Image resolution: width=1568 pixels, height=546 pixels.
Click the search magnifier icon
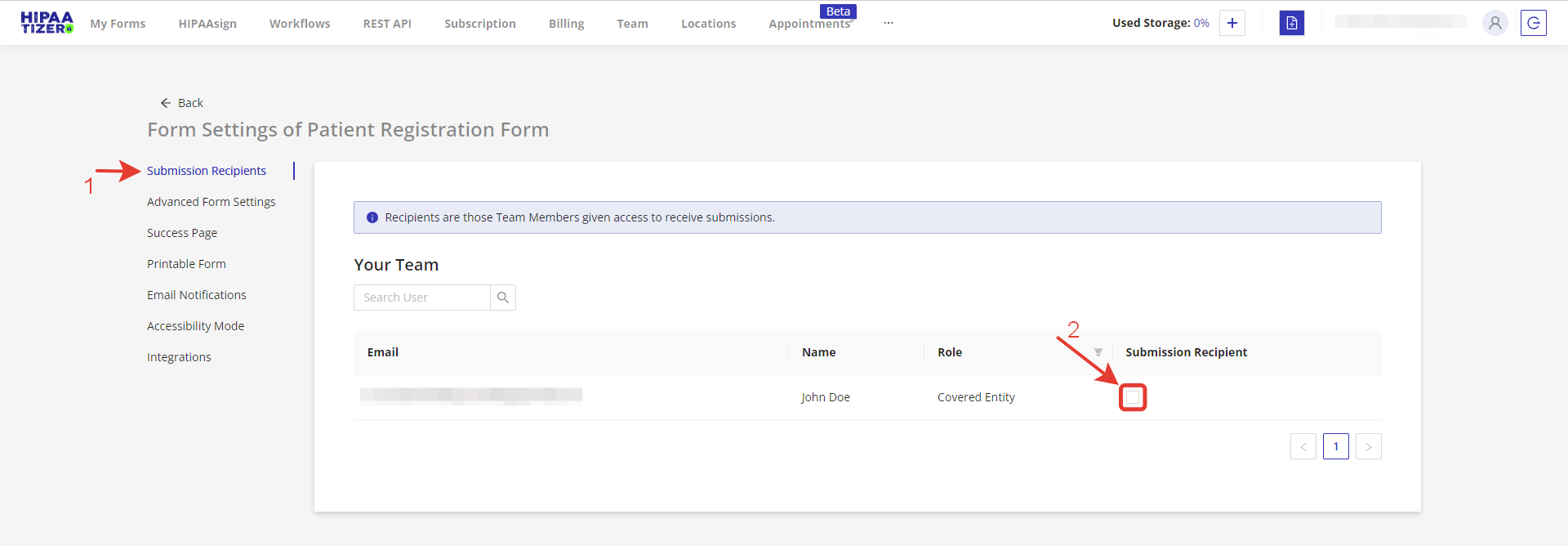[x=503, y=298]
